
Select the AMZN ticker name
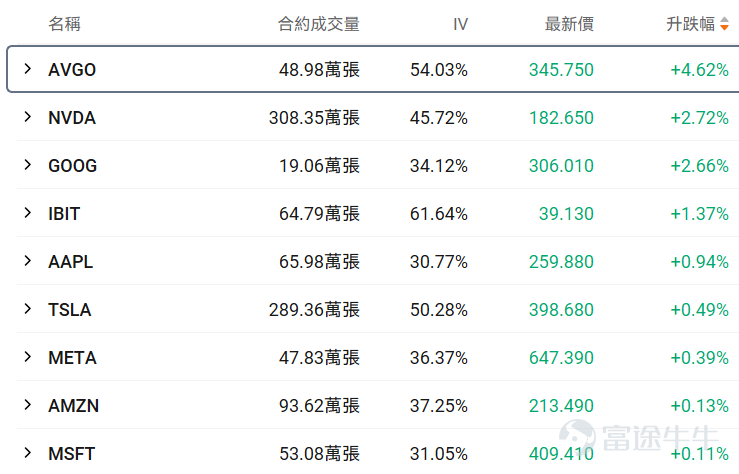pyautogui.click(x=74, y=406)
